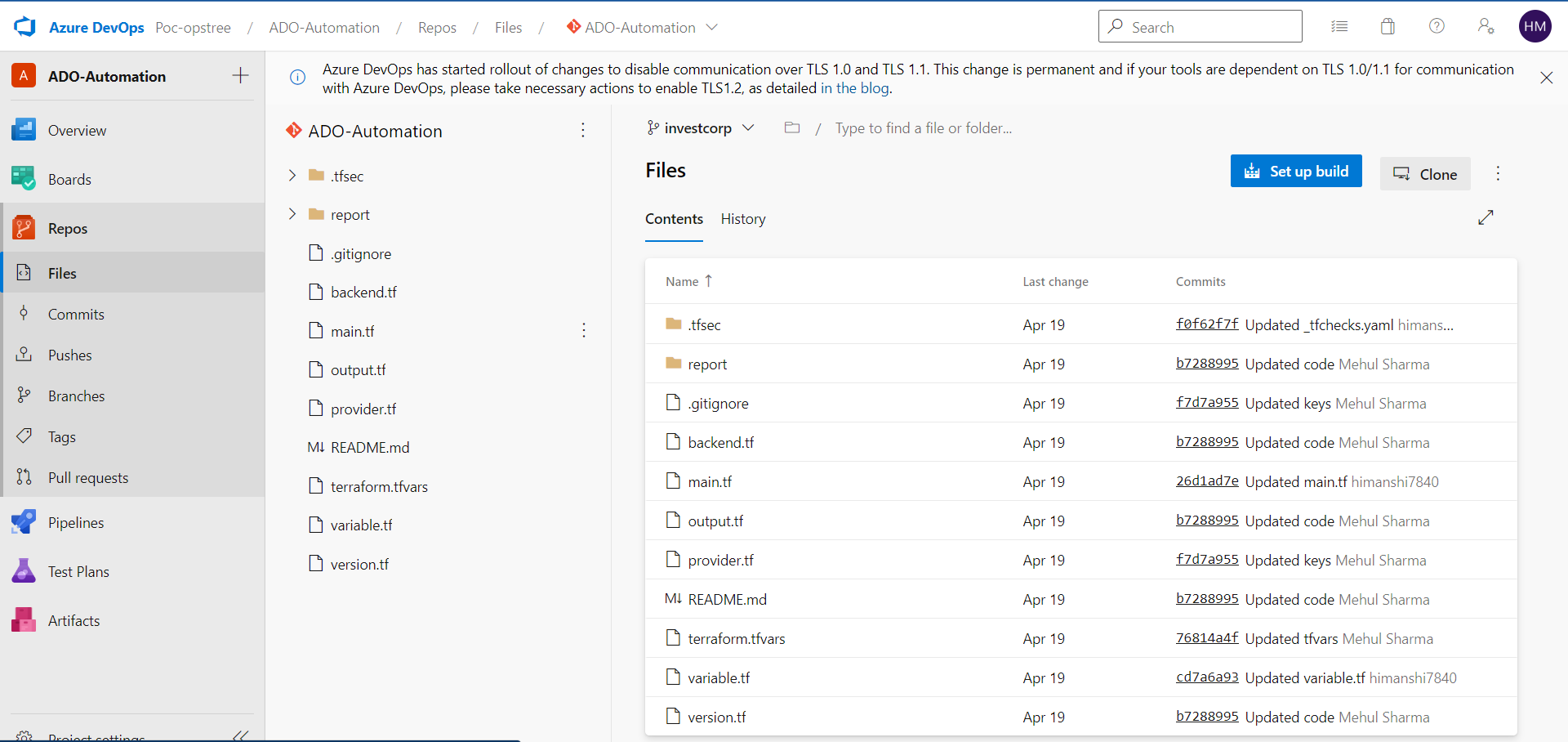Image resolution: width=1568 pixels, height=742 pixels.
Task: Click the root folder icon in path bar
Action: pos(791,127)
